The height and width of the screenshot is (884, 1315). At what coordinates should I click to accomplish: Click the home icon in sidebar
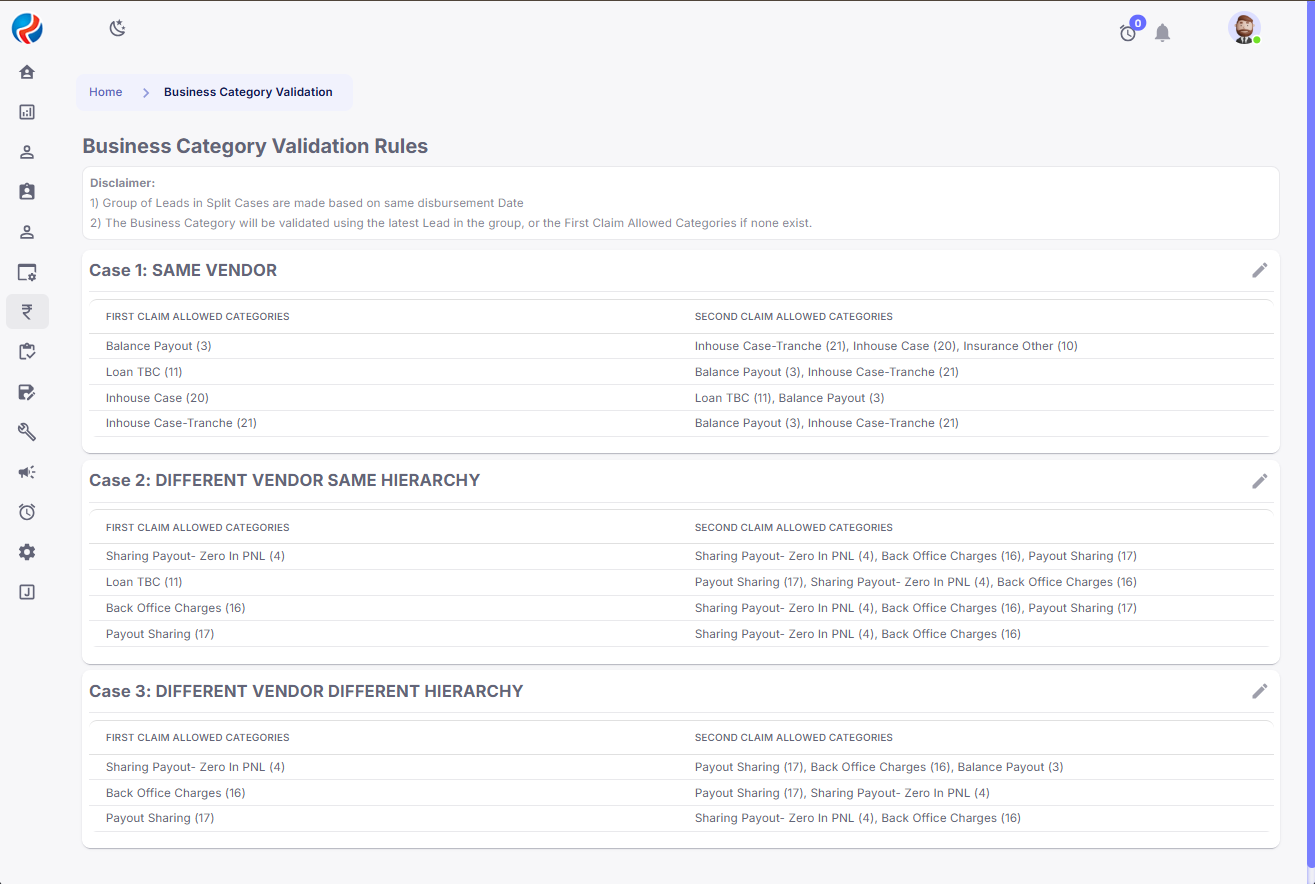tap(27, 72)
